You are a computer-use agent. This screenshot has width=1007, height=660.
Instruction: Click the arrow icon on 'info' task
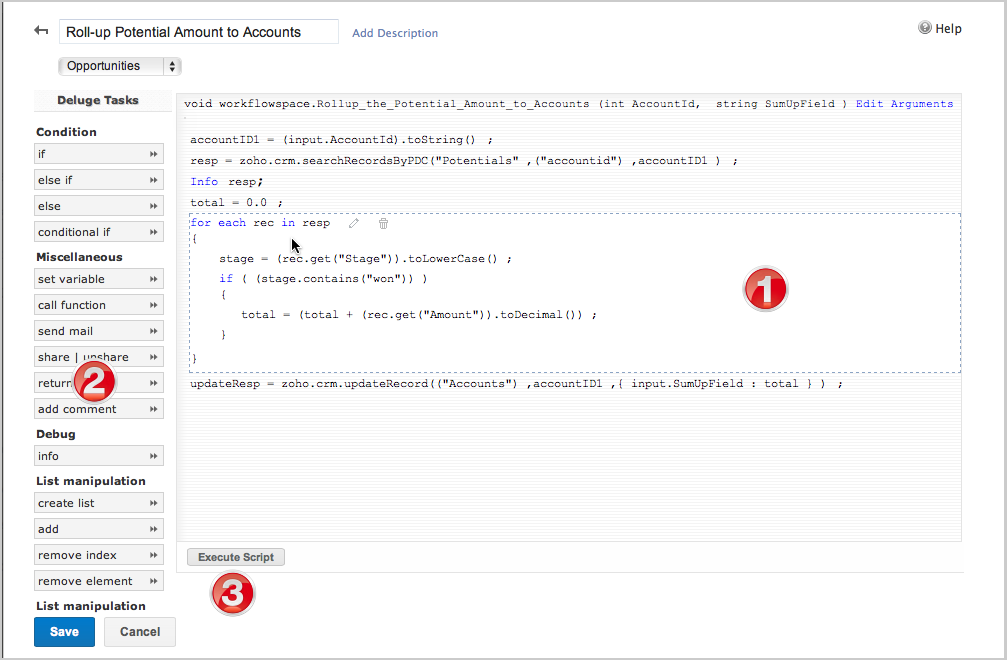click(x=154, y=456)
